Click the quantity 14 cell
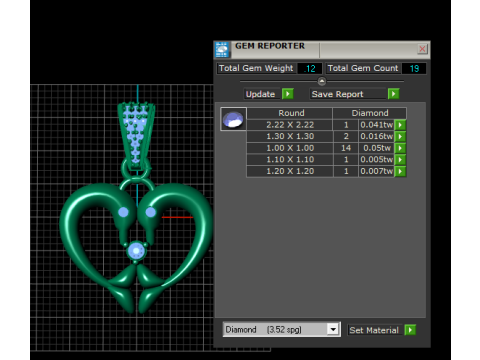Screen dimensions: 480x360 (x=346, y=148)
